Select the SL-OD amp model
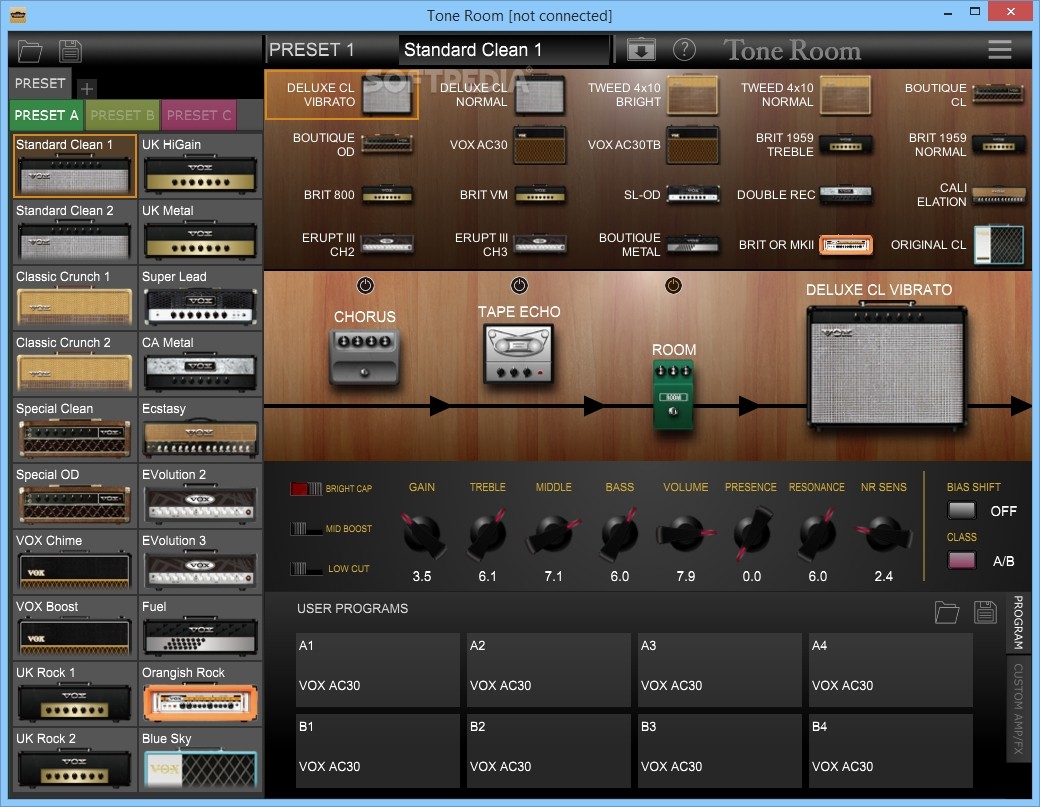This screenshot has height=807, width=1040. coord(671,195)
